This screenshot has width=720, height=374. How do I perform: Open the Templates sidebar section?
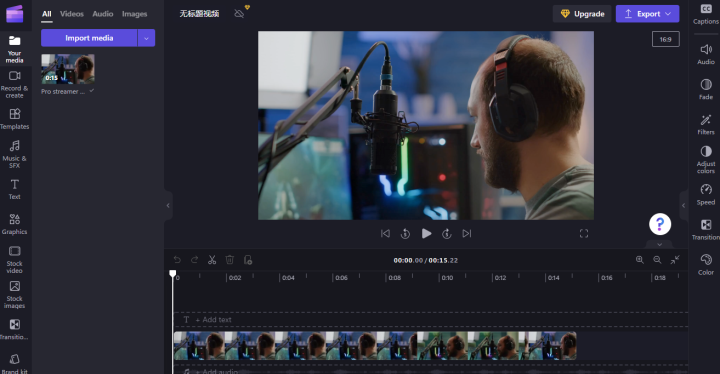pos(14,119)
